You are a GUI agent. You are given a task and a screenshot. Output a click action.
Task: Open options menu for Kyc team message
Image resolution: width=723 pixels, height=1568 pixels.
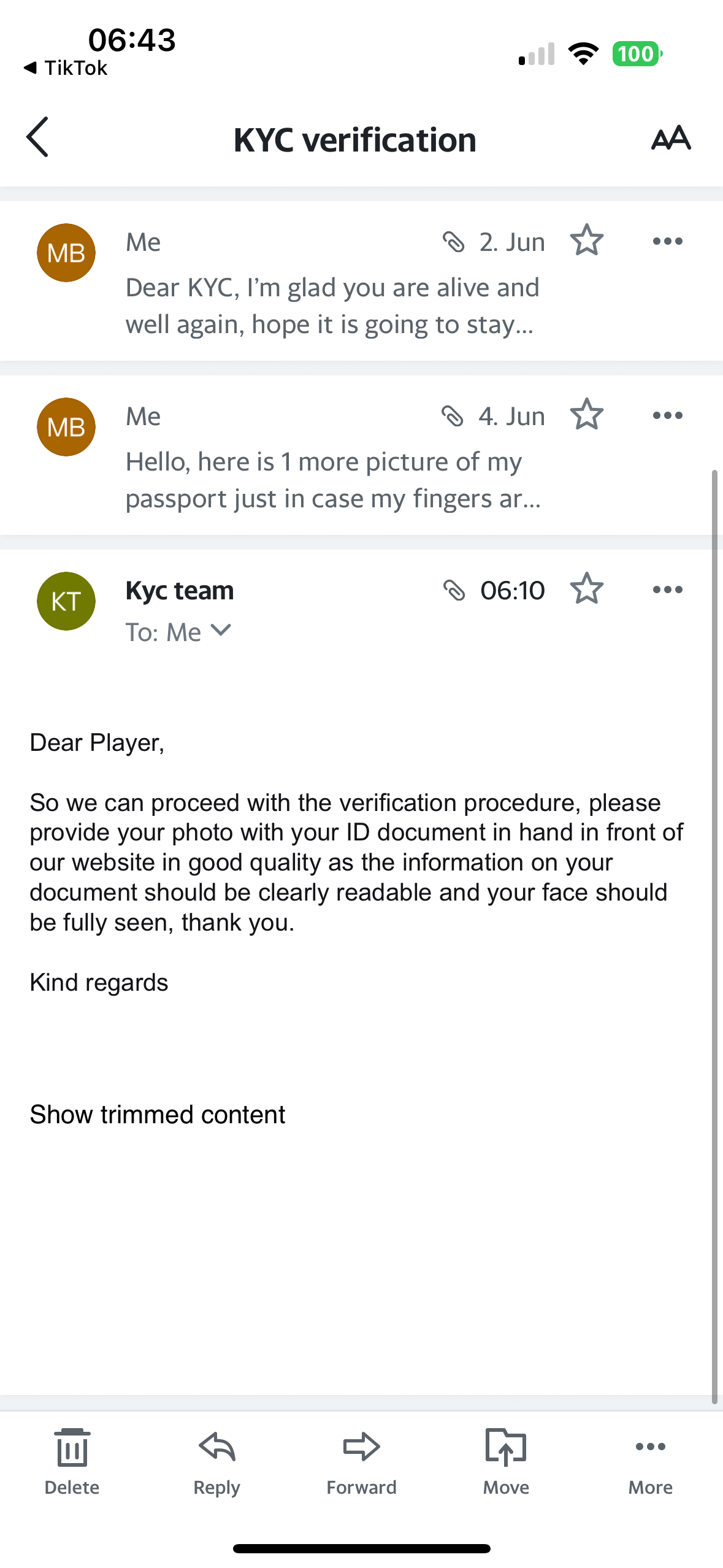coord(667,590)
